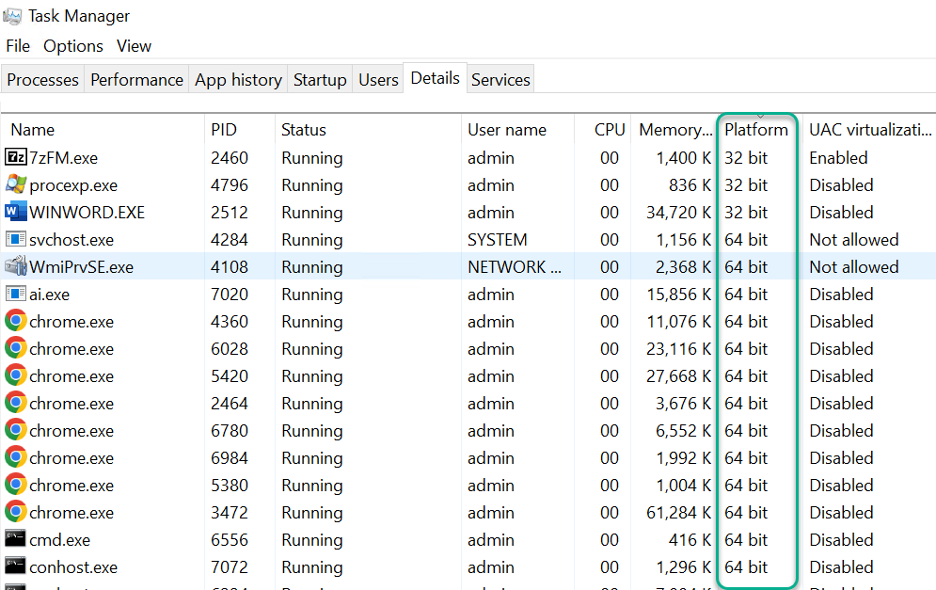Click Chrome icon for PID 4360
The height and width of the screenshot is (590, 936).
click(x=16, y=321)
